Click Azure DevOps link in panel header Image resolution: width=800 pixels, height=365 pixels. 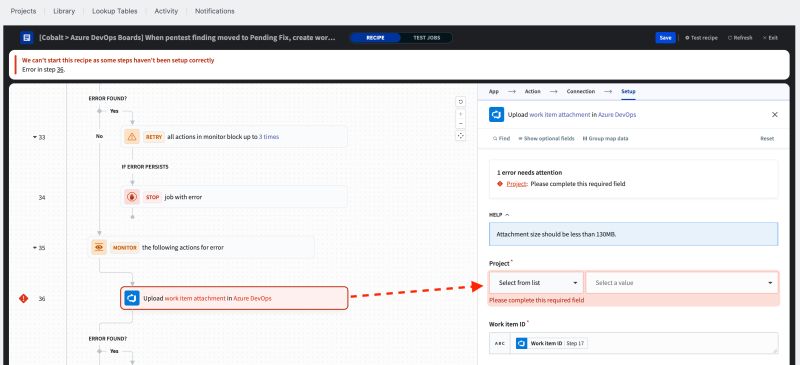coord(617,115)
